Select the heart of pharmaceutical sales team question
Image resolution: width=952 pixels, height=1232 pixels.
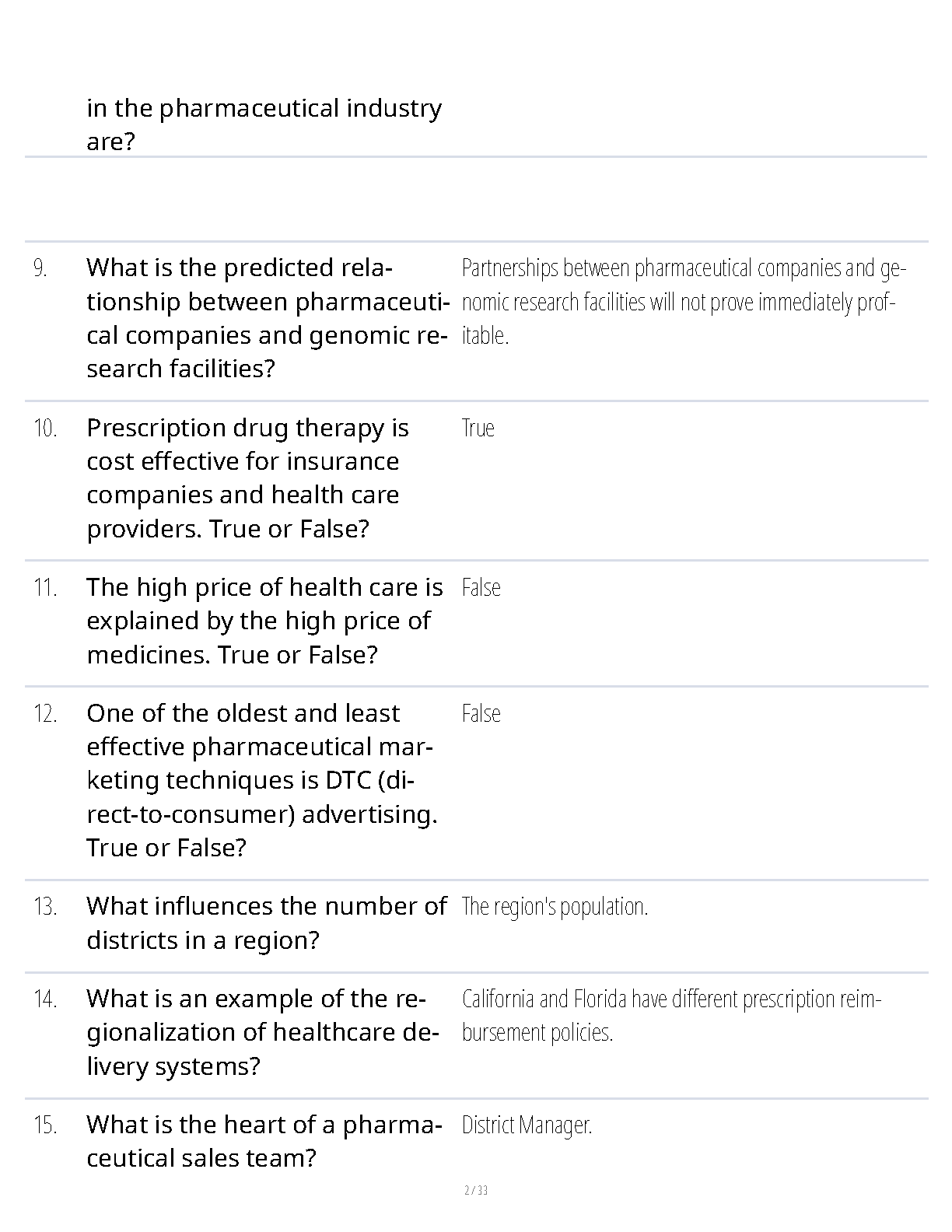[264, 1141]
